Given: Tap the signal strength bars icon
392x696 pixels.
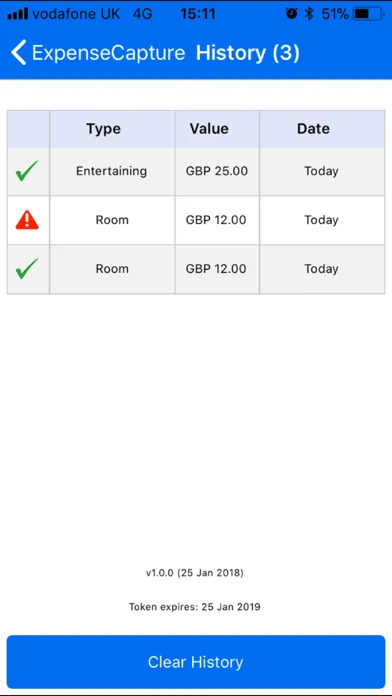Looking at the screenshot, I should [18, 14].
